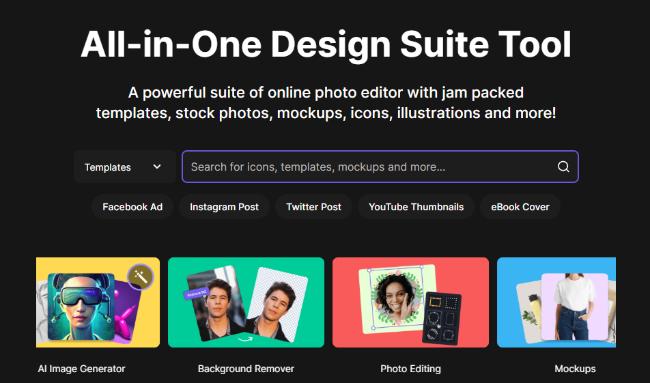Image resolution: width=650 pixels, height=383 pixels.
Task: Click the frames palette icon in Photo Editing card
Action: point(442,318)
